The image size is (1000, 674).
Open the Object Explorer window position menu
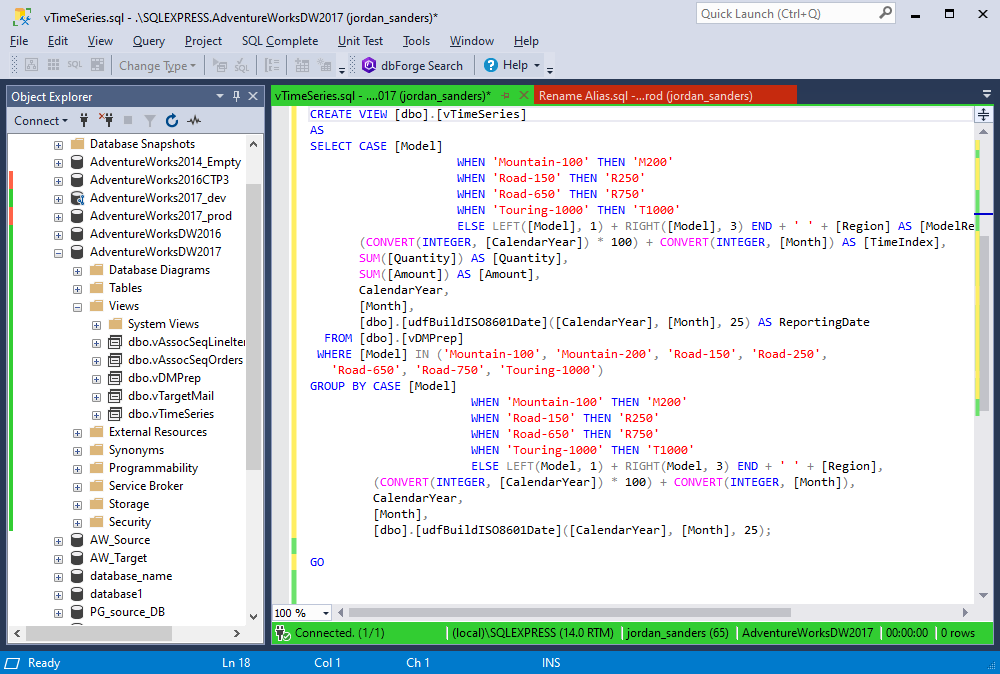[220, 96]
